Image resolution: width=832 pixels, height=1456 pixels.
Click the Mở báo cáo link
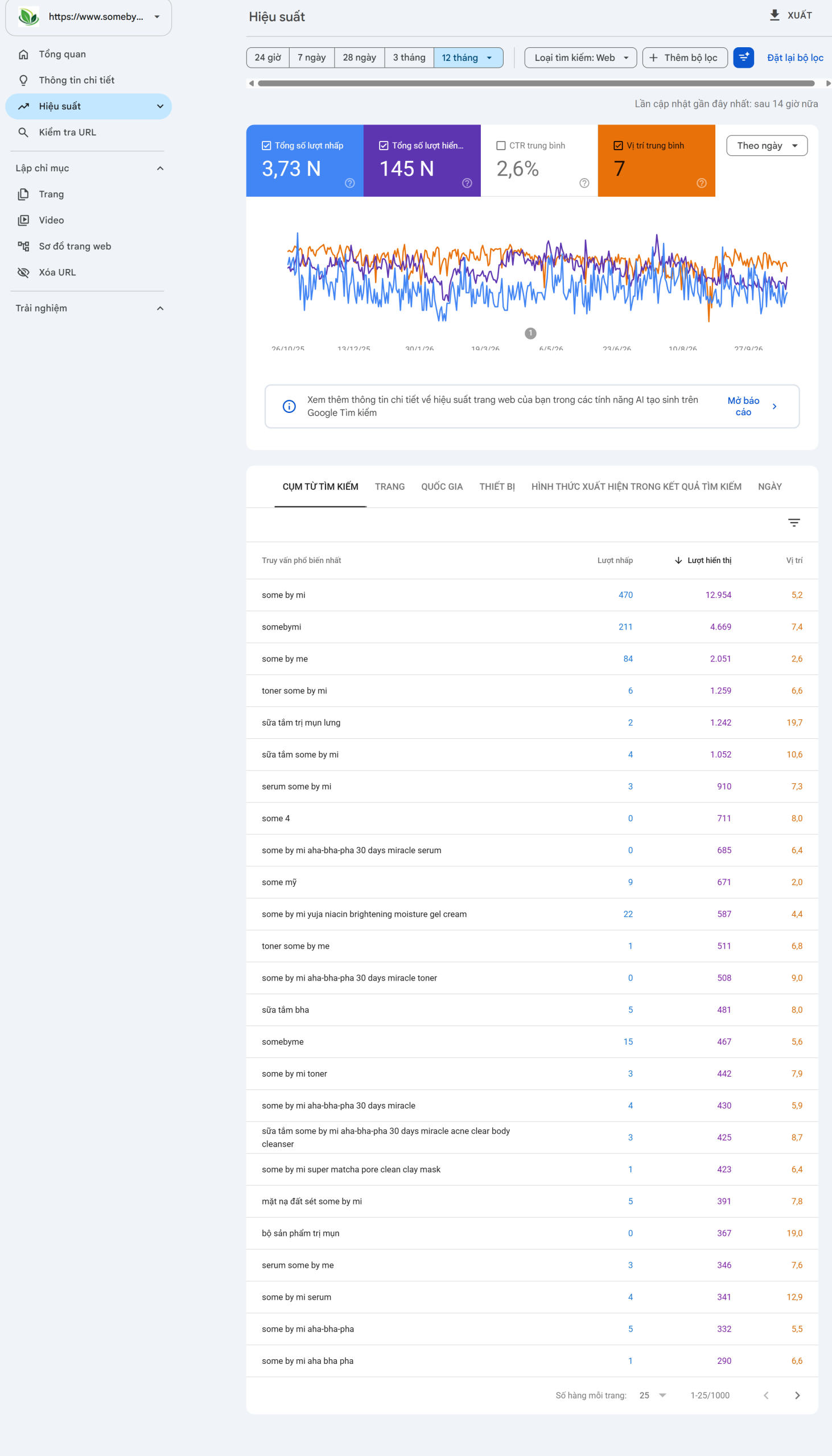(743, 407)
